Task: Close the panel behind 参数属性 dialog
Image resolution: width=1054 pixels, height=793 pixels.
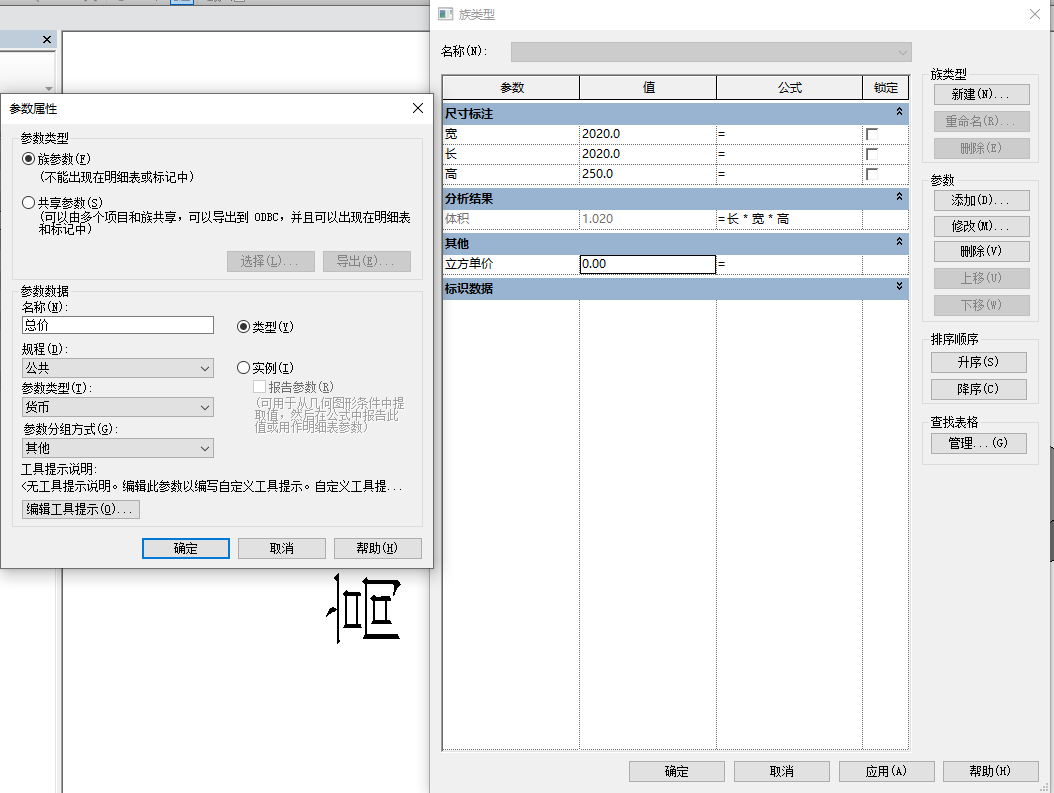Action: 47,40
